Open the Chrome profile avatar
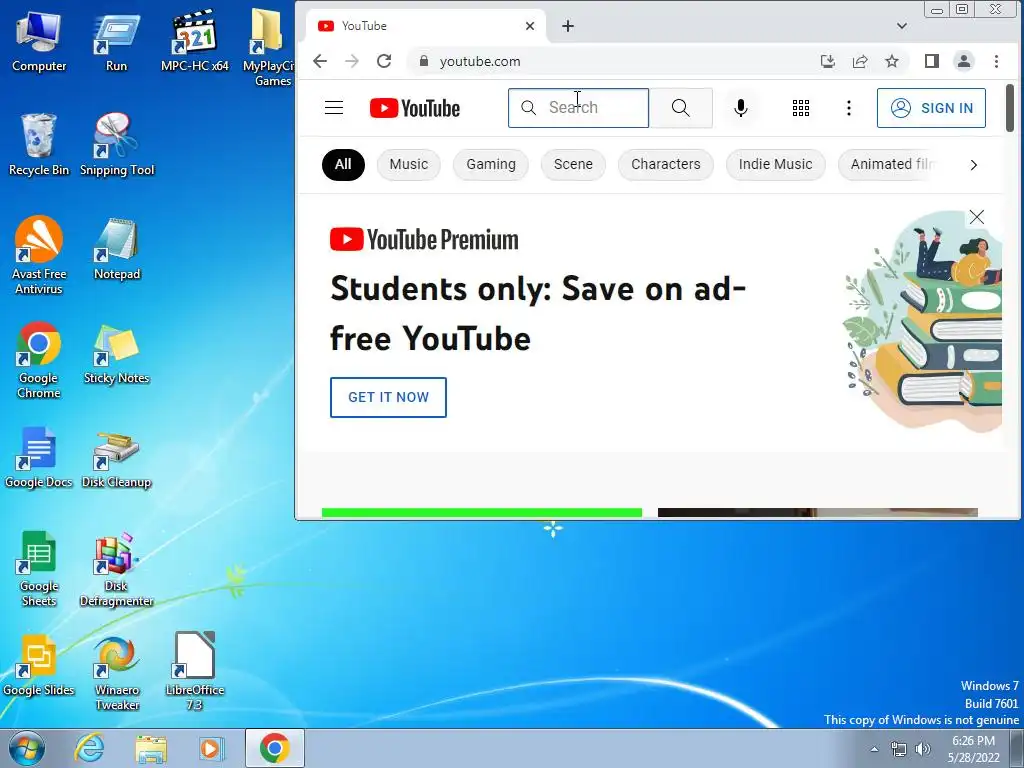1024x768 pixels. coord(963,61)
